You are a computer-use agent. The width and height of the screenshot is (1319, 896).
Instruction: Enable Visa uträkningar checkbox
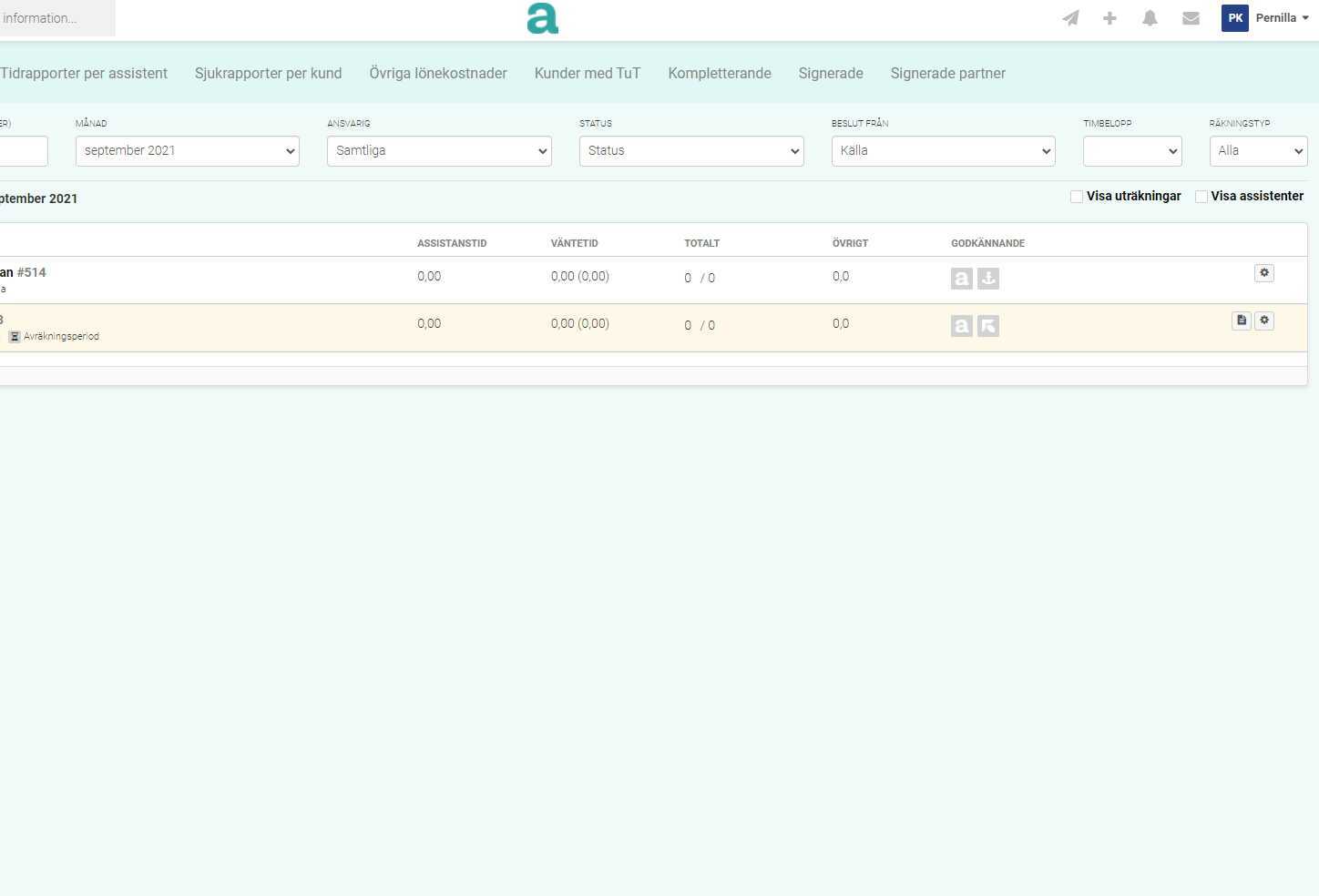pos(1077,197)
